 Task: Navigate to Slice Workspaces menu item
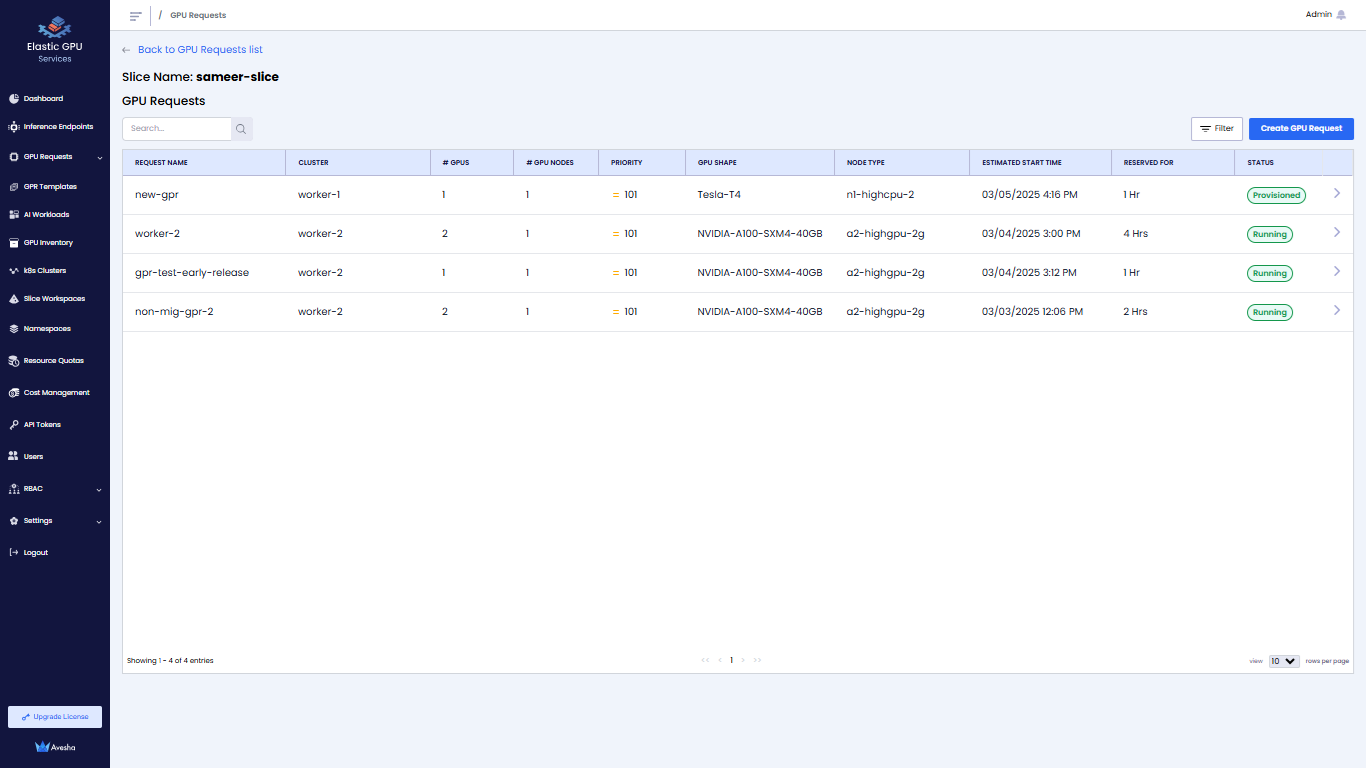54,299
